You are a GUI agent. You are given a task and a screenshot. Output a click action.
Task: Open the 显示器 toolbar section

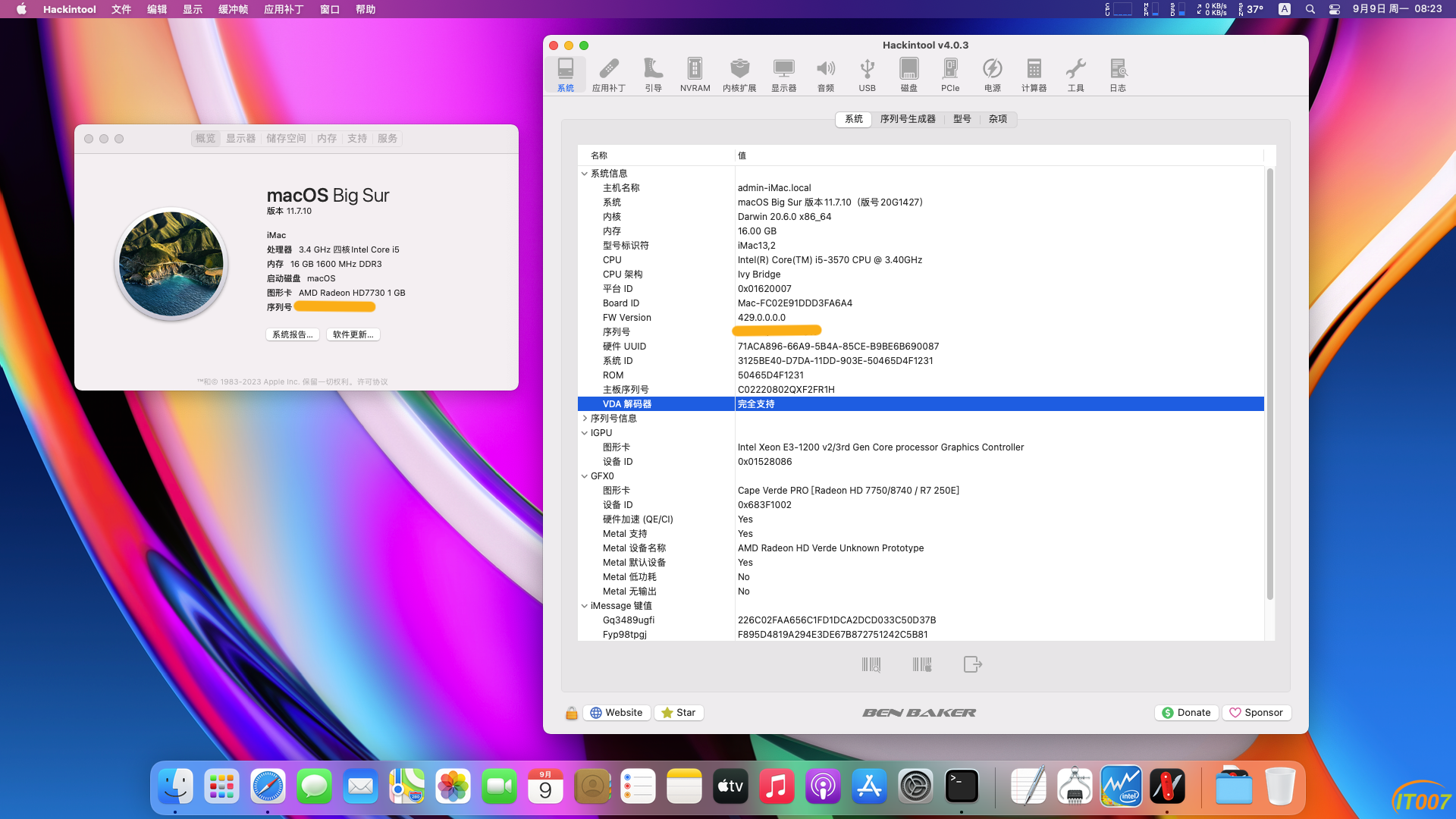(783, 74)
